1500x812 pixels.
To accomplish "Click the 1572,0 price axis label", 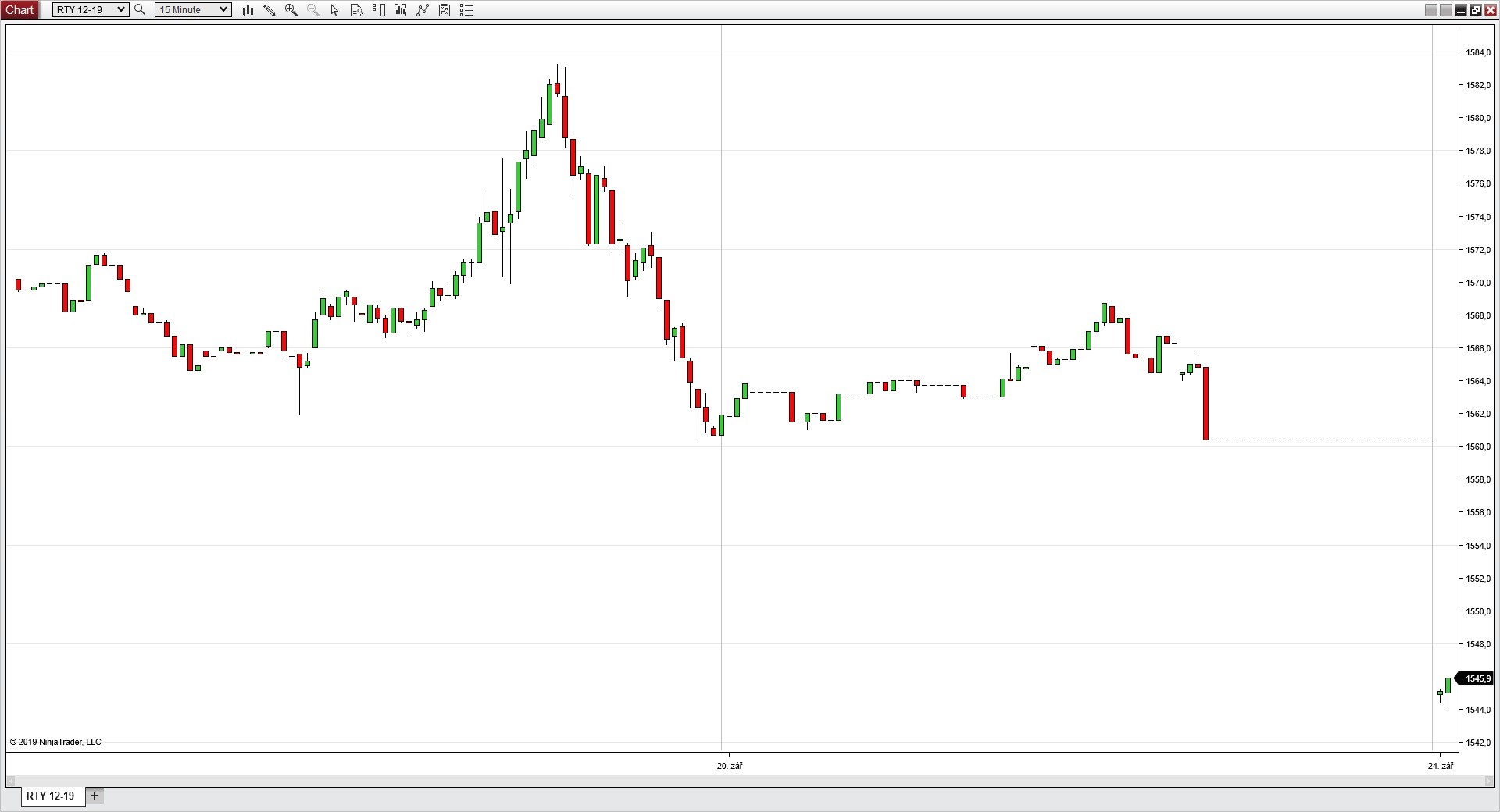I will (1478, 250).
